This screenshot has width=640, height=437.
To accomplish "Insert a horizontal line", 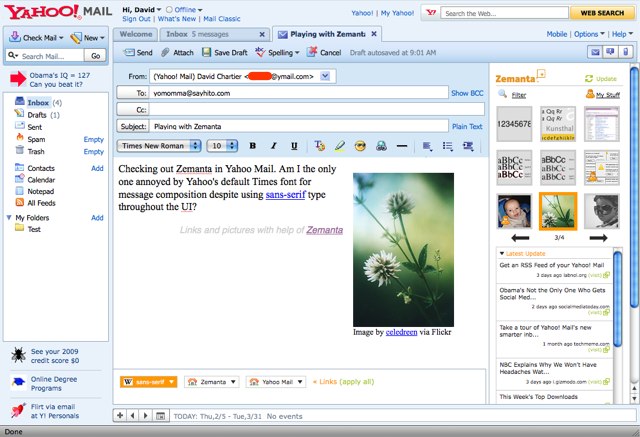I will 402,146.
